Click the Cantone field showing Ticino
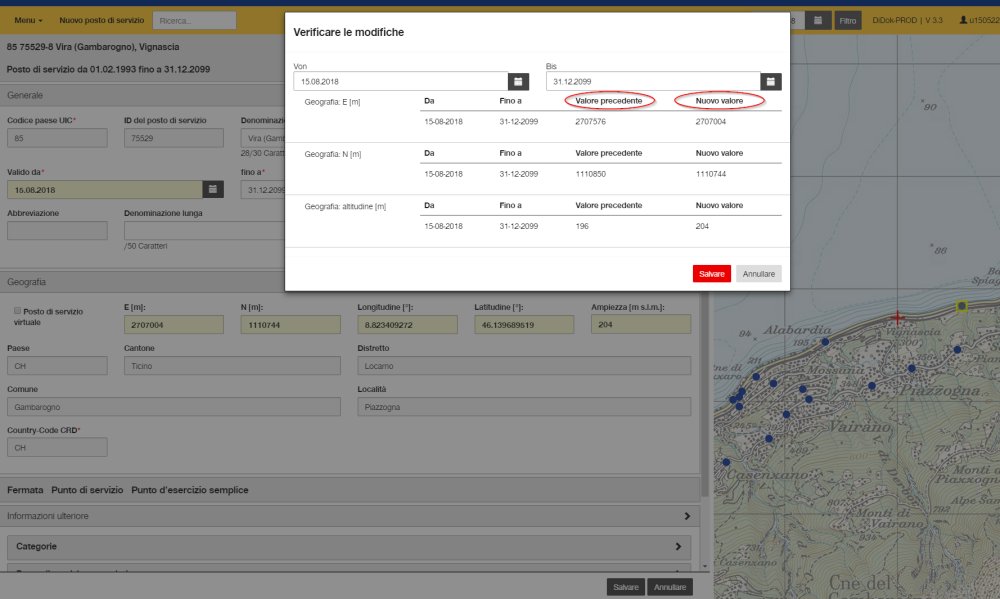The height and width of the screenshot is (599, 1000). point(232,366)
